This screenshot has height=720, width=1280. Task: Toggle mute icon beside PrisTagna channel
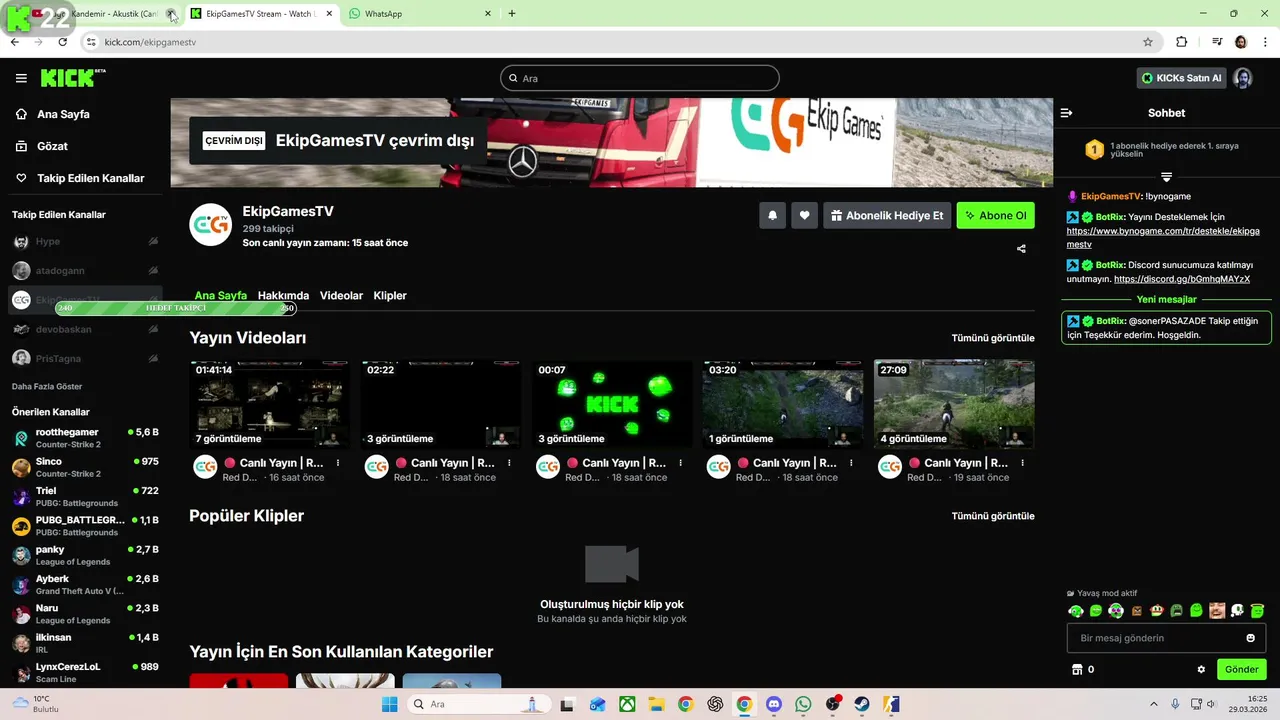[153, 358]
